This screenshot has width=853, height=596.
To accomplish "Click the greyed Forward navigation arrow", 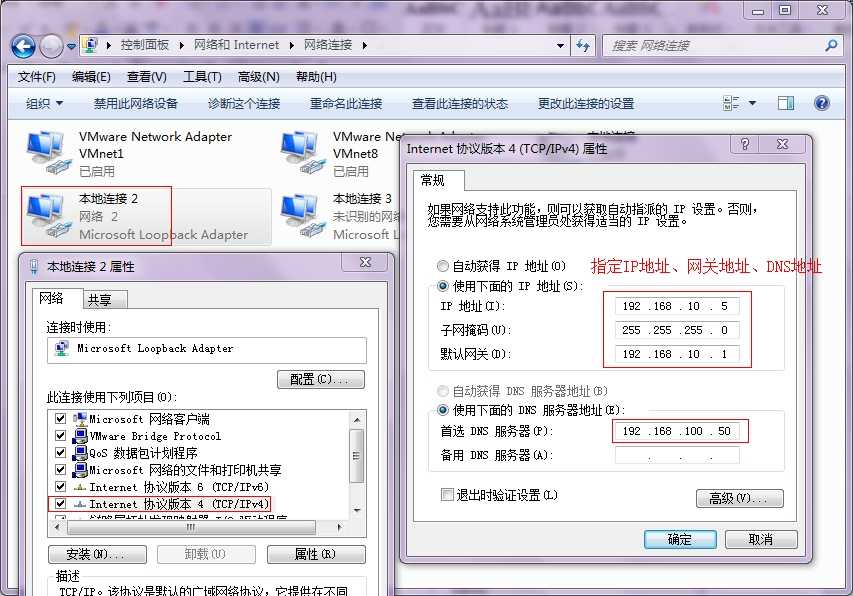I will [x=51, y=46].
